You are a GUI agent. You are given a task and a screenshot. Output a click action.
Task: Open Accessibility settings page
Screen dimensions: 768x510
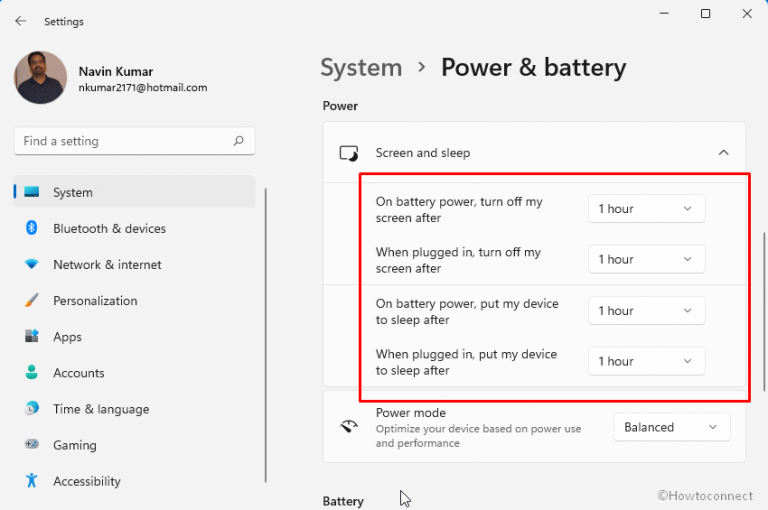point(135,481)
